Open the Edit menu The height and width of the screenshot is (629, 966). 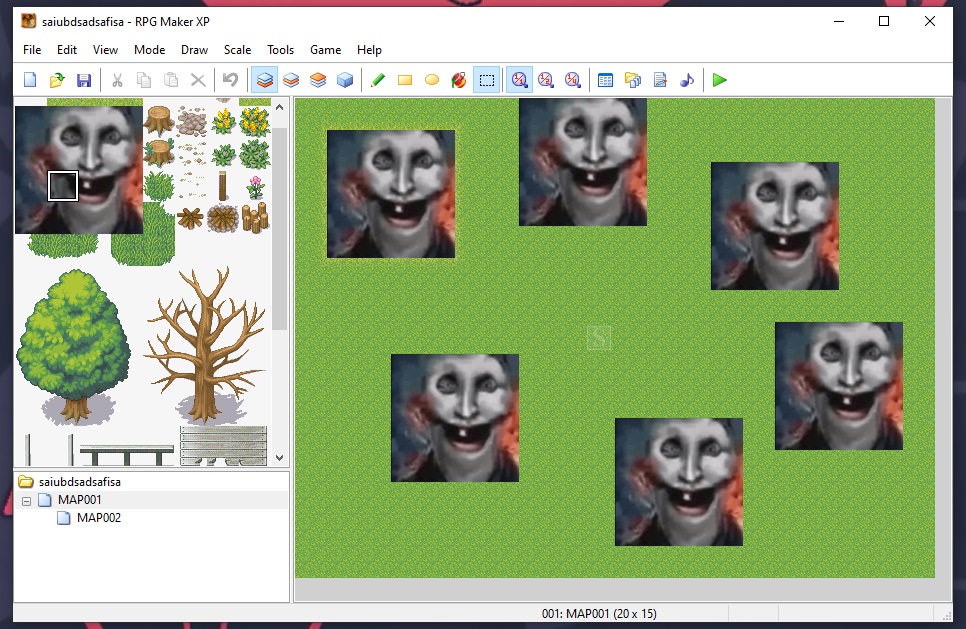67,50
